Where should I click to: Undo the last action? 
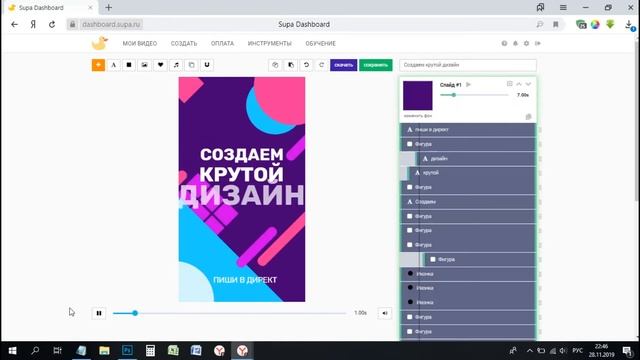click(306, 65)
